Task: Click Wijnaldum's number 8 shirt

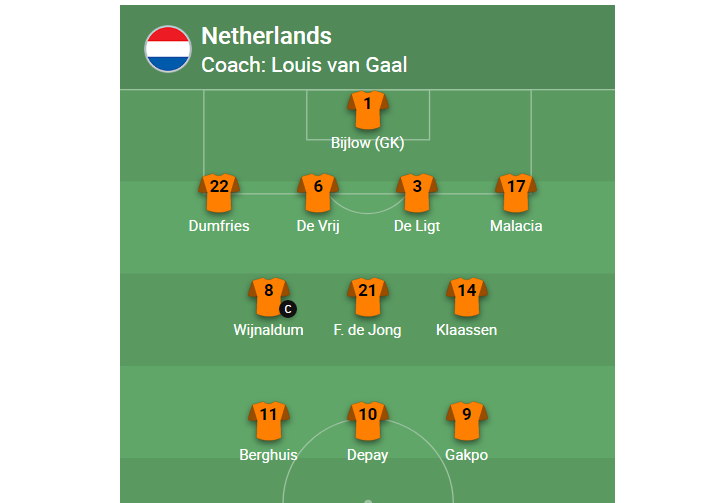Action: pos(269,297)
